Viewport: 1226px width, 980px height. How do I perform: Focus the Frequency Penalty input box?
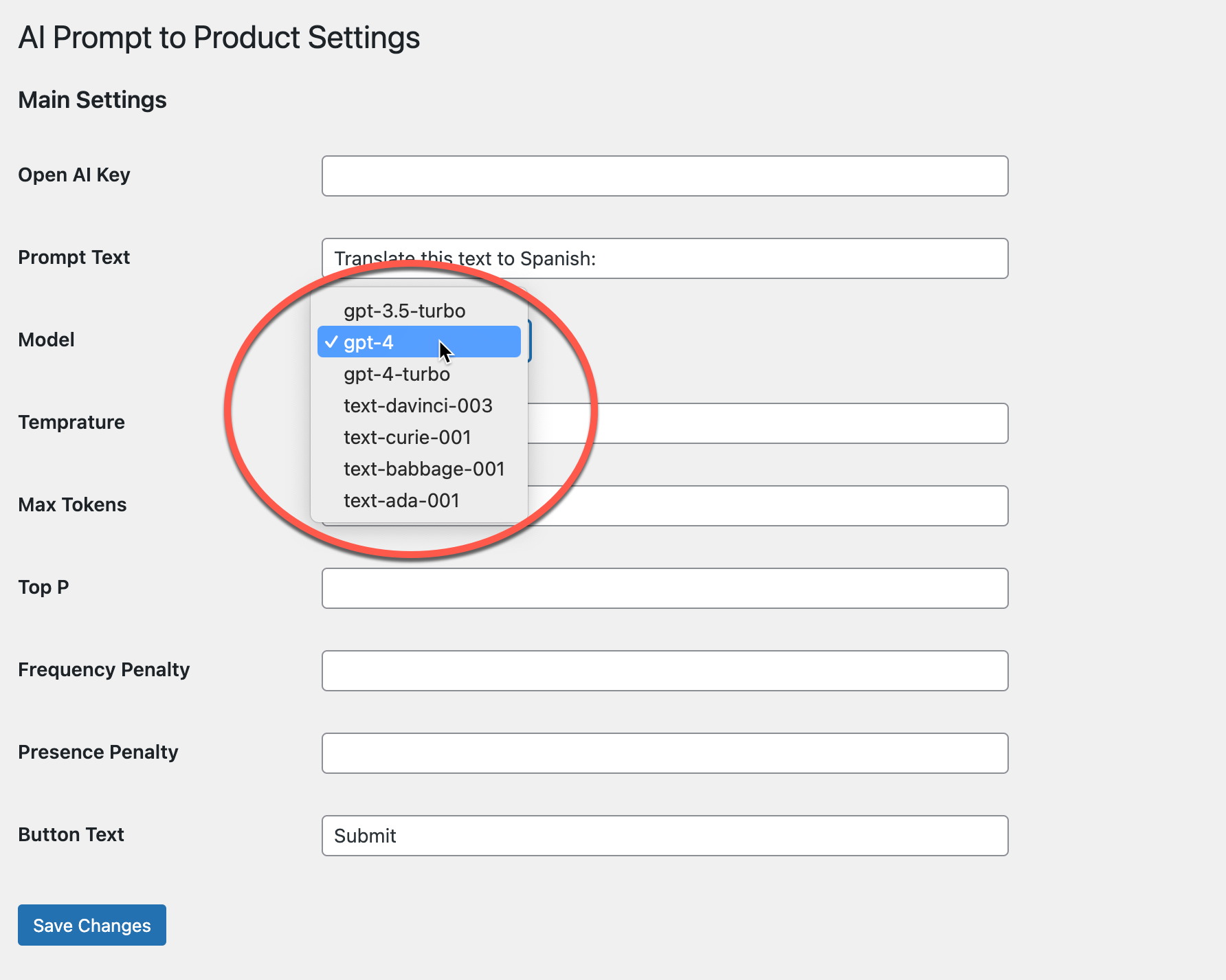665,671
